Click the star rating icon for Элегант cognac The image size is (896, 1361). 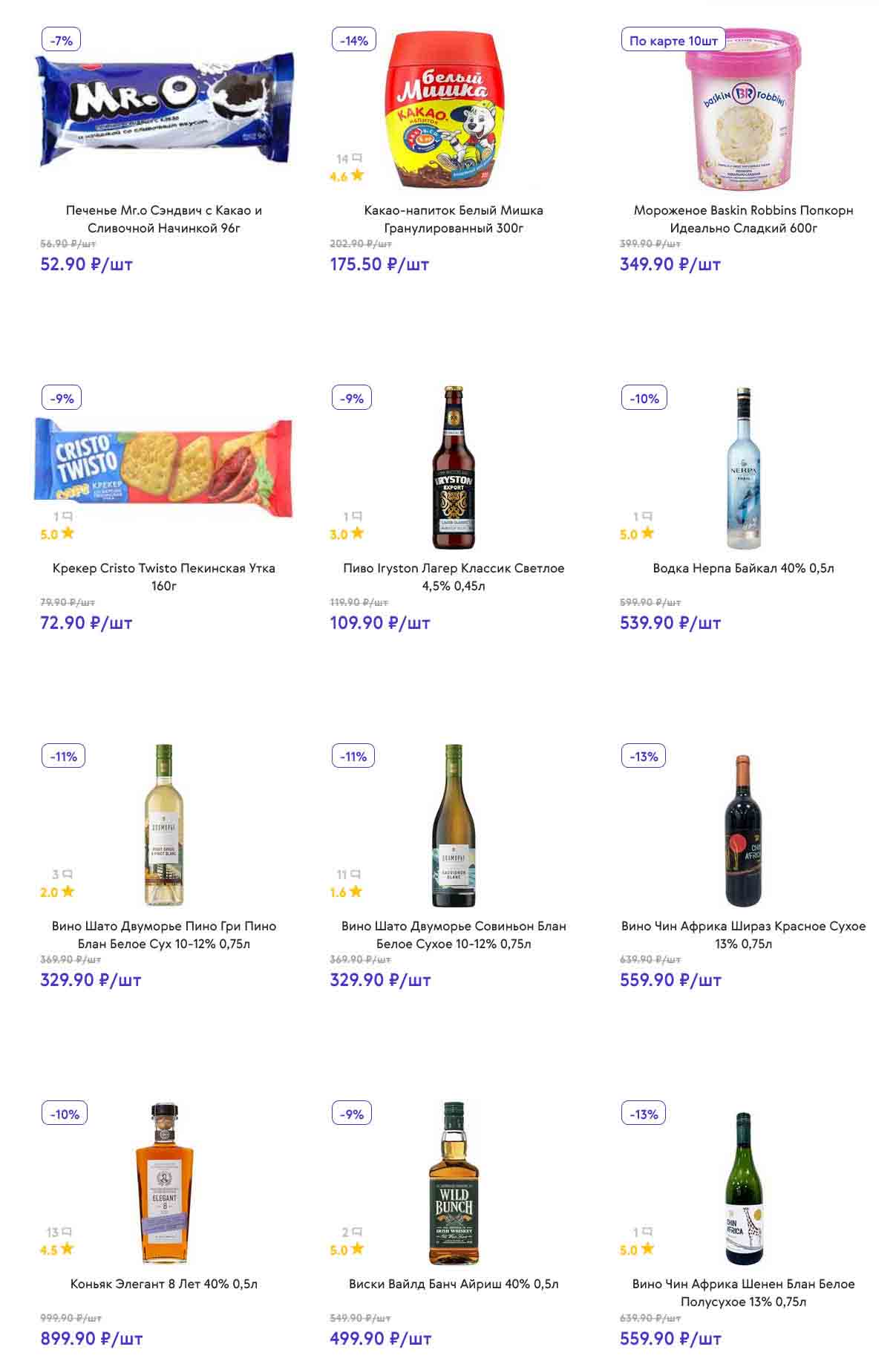click(x=68, y=1249)
